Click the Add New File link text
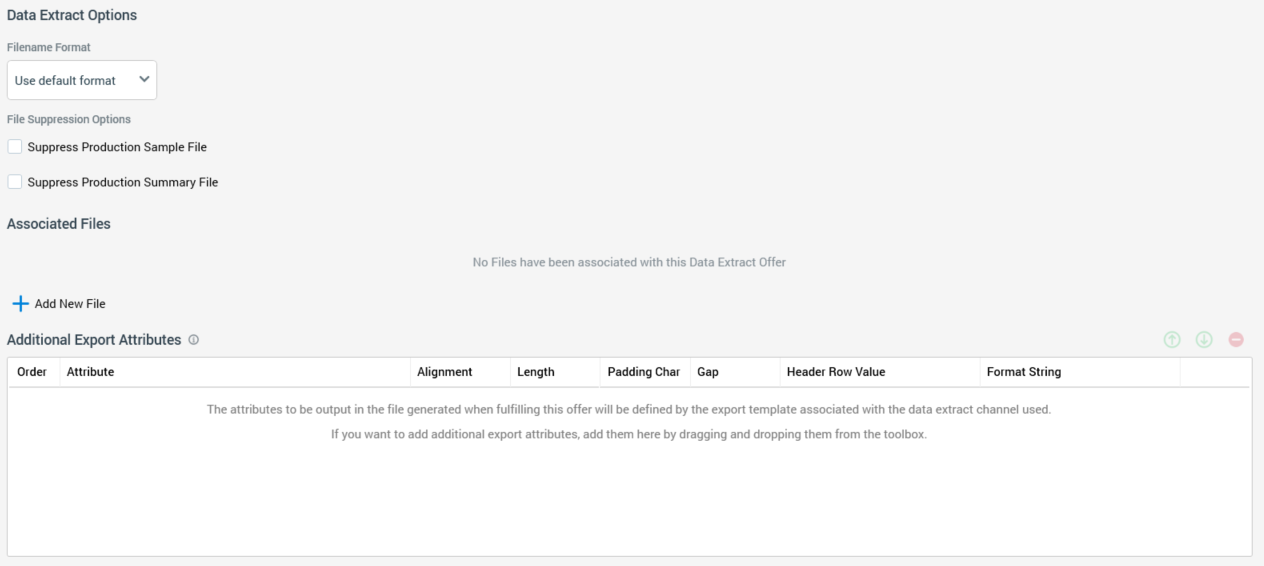1264x566 pixels. pos(70,304)
